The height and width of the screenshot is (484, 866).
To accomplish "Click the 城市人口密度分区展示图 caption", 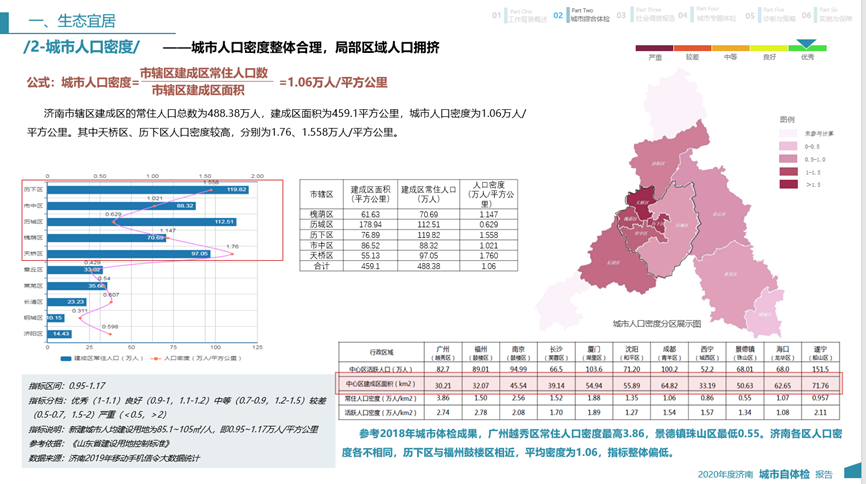I will pyautogui.click(x=657, y=324).
